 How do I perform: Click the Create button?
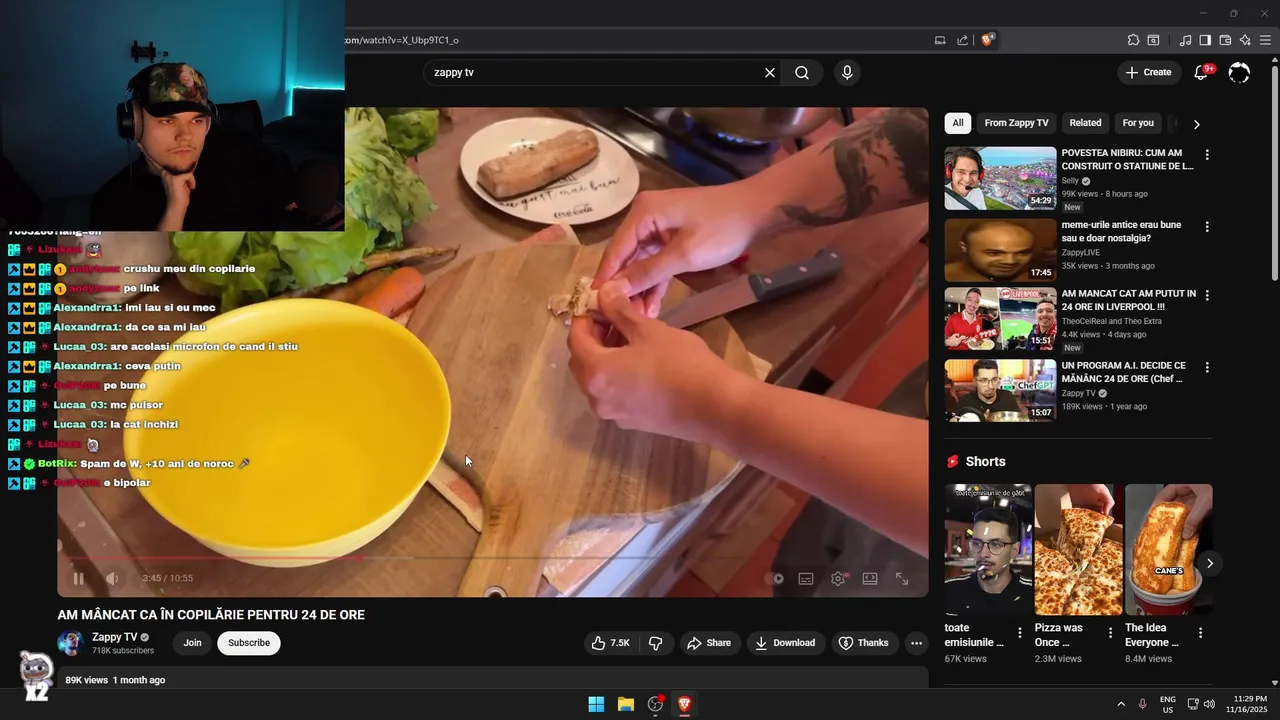[x=1148, y=72]
